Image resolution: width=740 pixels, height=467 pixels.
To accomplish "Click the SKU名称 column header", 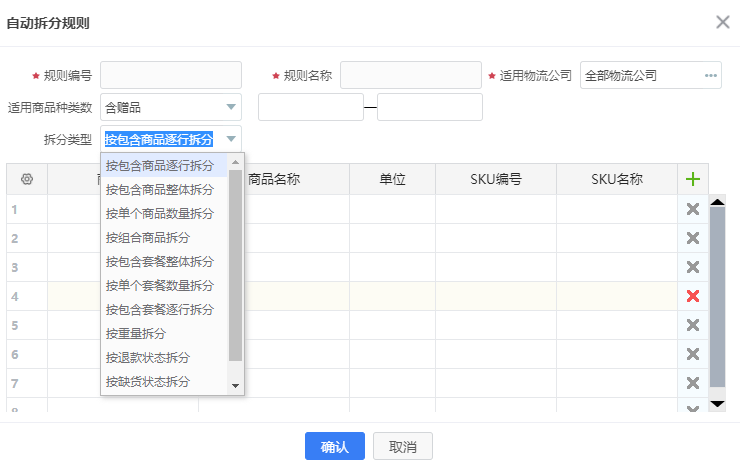I will tap(617, 179).
